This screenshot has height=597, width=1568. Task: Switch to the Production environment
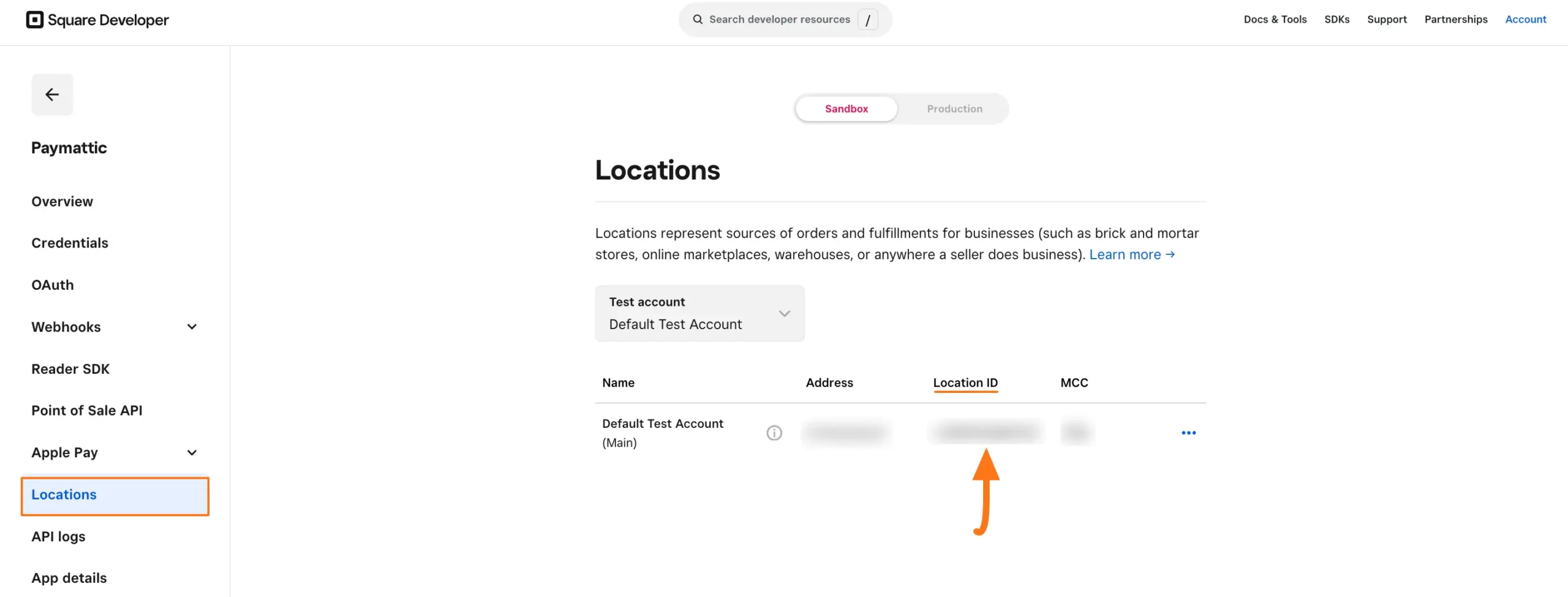tap(954, 108)
